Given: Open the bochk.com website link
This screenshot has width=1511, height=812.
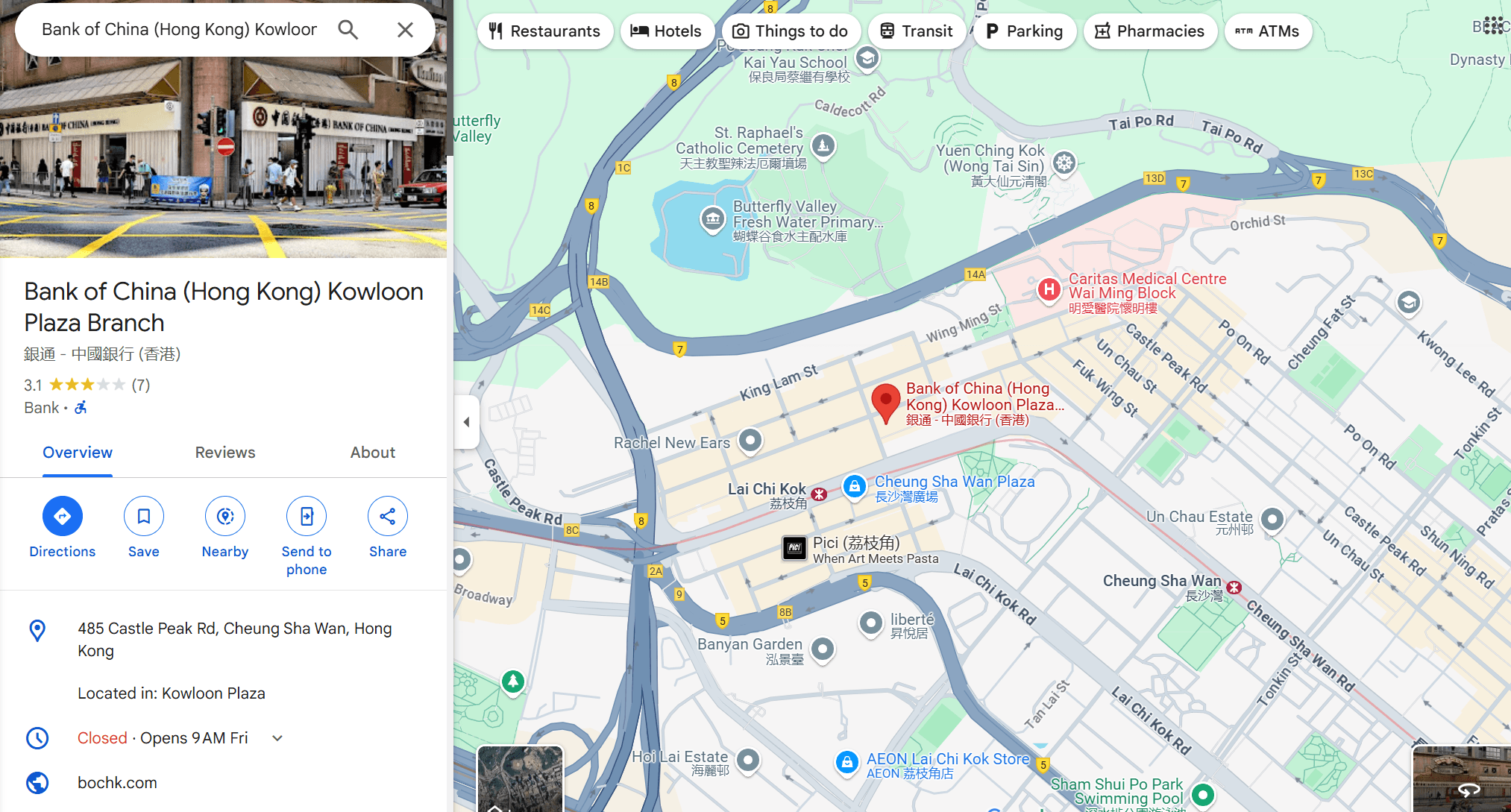Looking at the screenshot, I should 117,783.
